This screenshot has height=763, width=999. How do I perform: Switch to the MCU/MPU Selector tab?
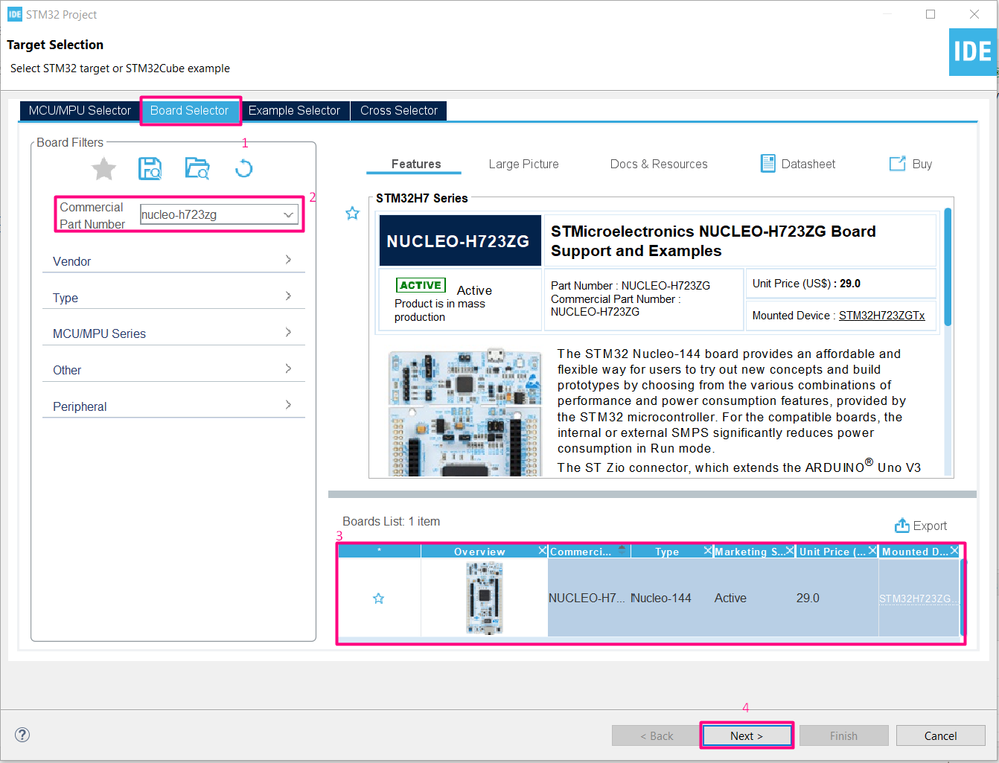pyautogui.click(x=80, y=110)
